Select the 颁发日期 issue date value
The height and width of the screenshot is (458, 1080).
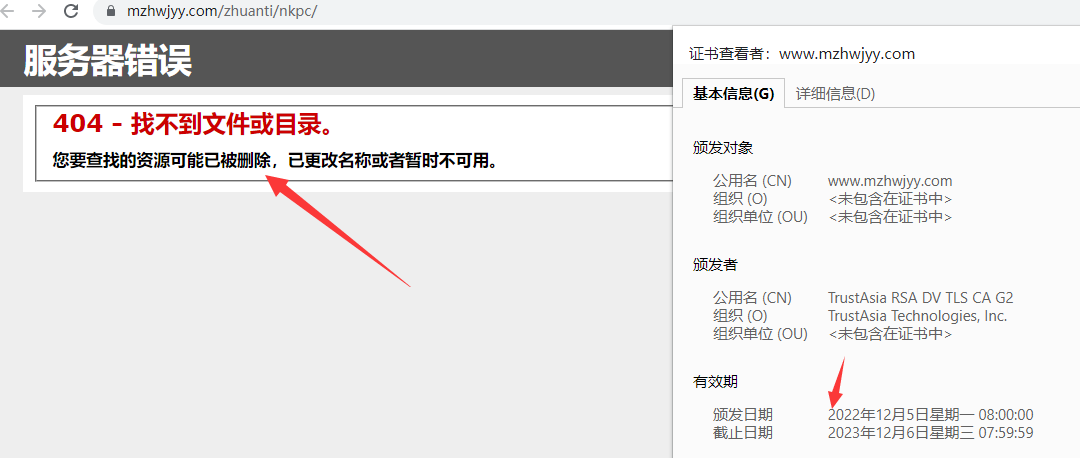(x=931, y=415)
